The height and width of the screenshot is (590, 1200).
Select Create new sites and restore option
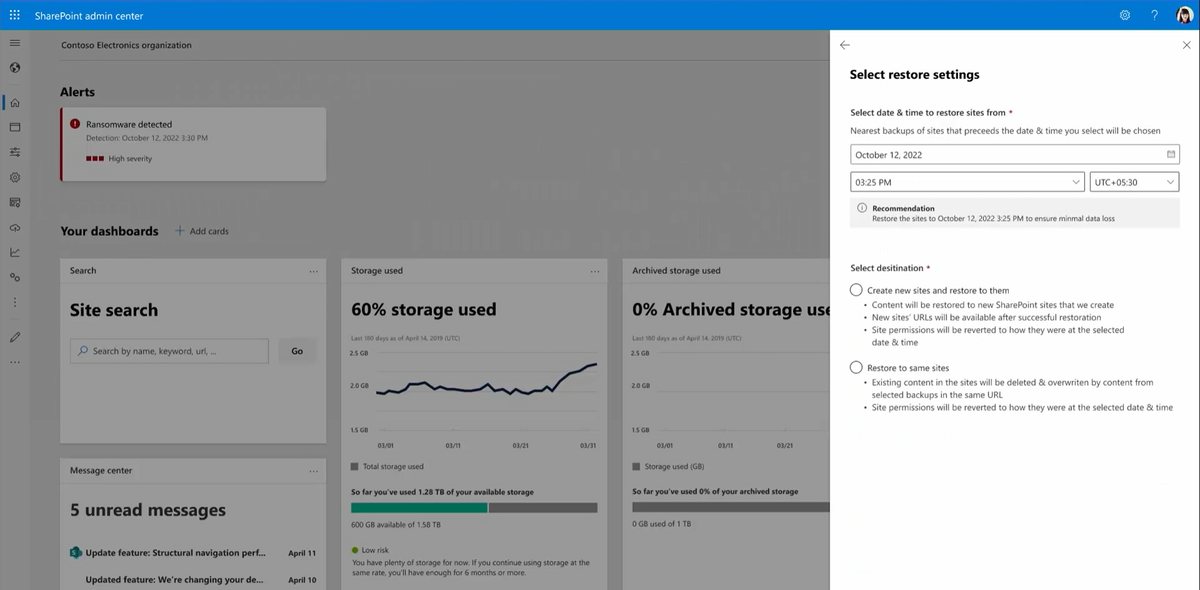click(856, 290)
